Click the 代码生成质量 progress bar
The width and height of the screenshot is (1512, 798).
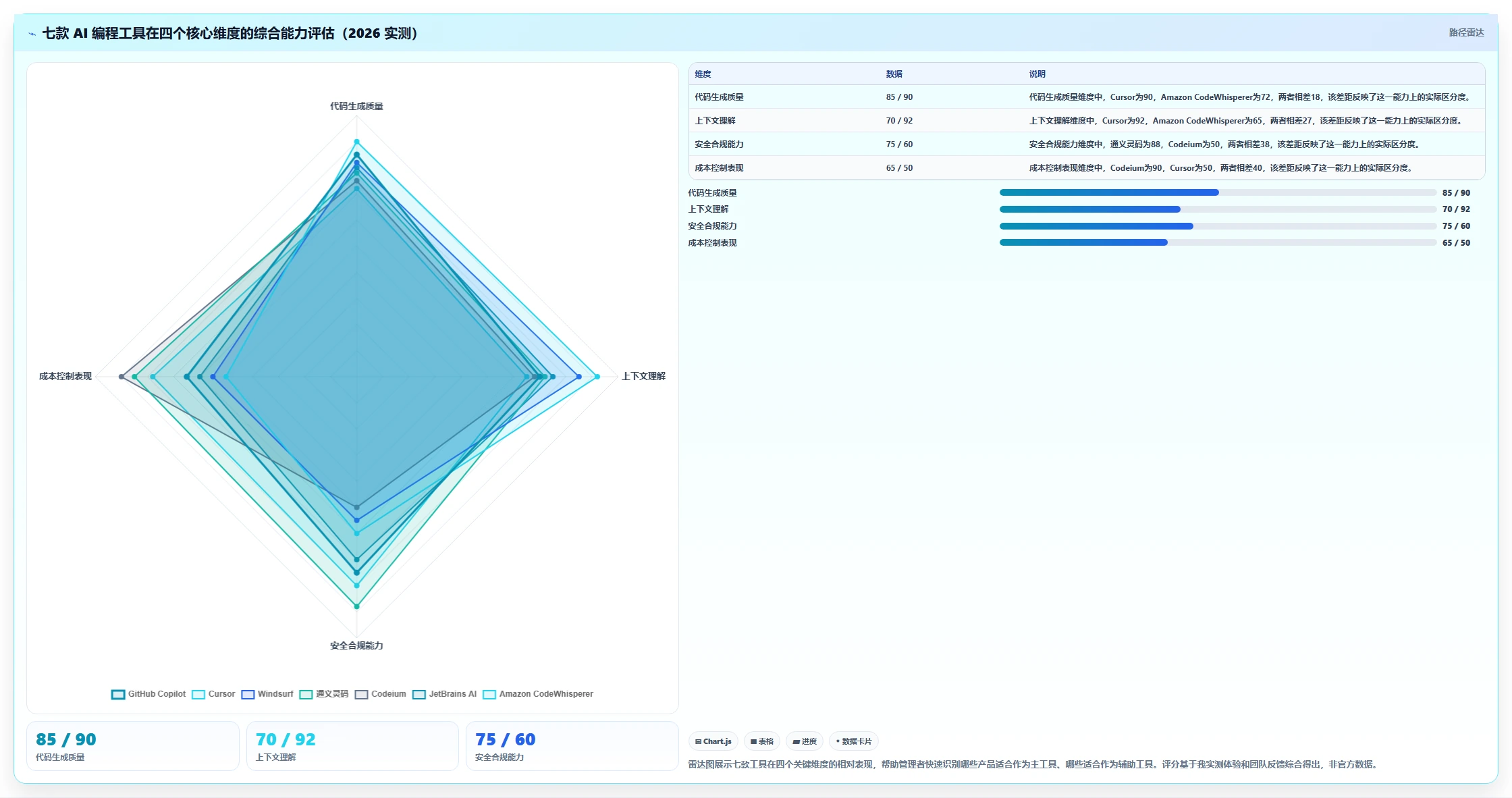[x=1218, y=192]
